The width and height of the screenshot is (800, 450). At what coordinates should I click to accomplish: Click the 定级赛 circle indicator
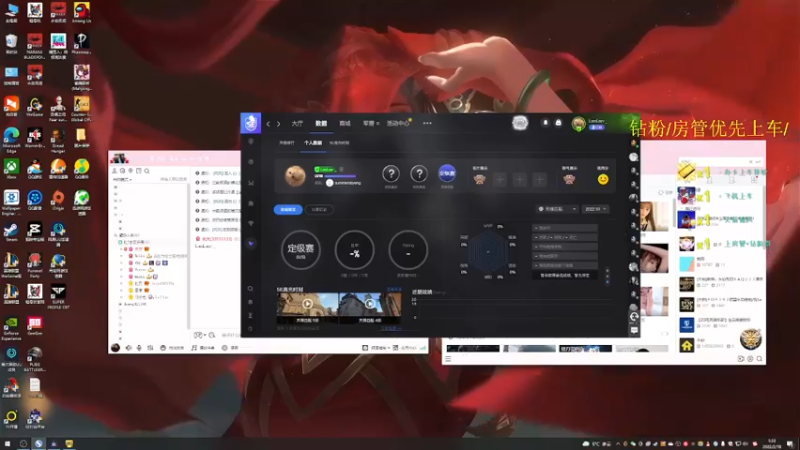tap(301, 249)
